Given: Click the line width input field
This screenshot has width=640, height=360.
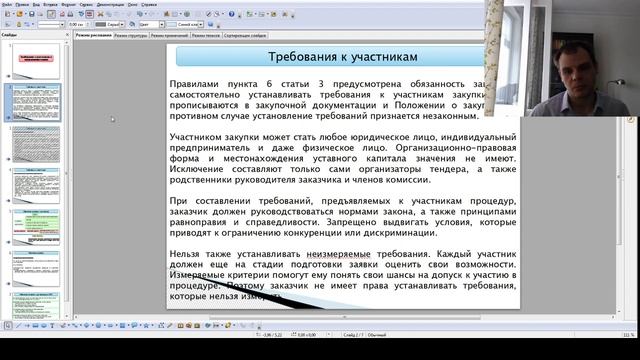Looking at the screenshot, I should point(78,24).
